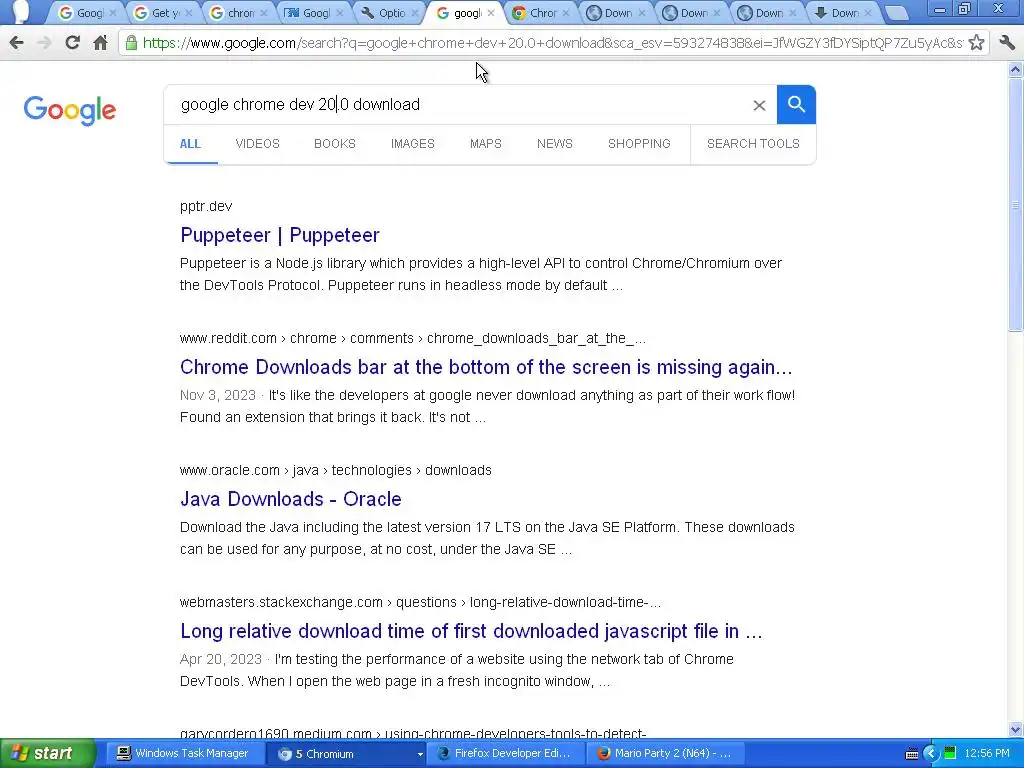Close the active 'googl' tab
1024x768 pixels.
pos(490,13)
